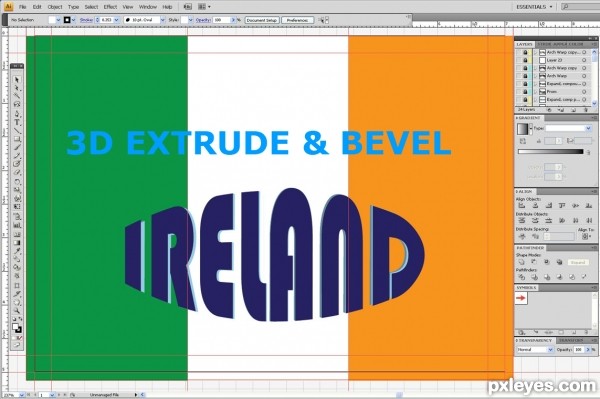Click Horizontal Distribute Right icon
600x399 pixels.
pyautogui.click(x=589, y=221)
